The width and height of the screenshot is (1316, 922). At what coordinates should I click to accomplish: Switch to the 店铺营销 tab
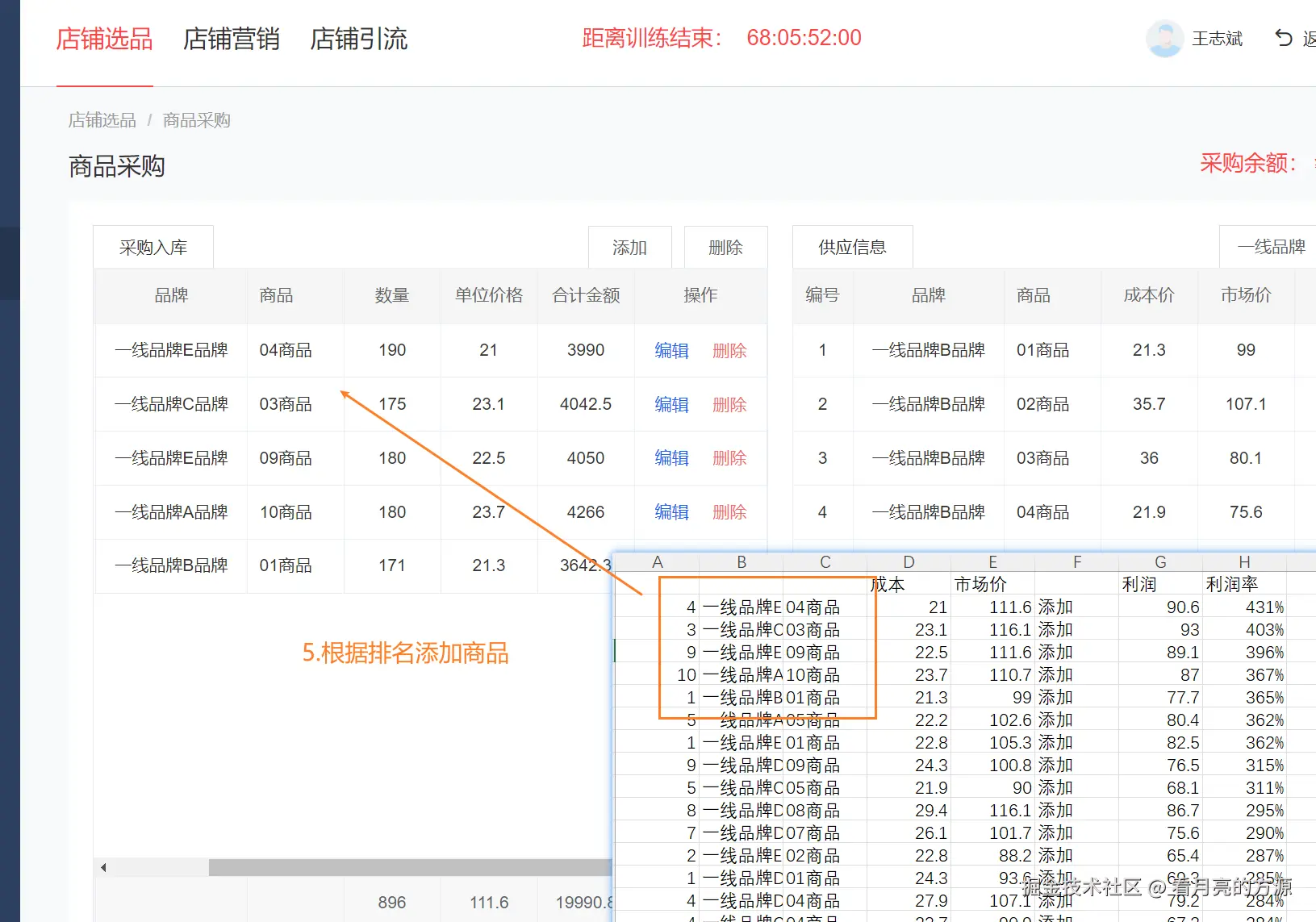coord(232,39)
